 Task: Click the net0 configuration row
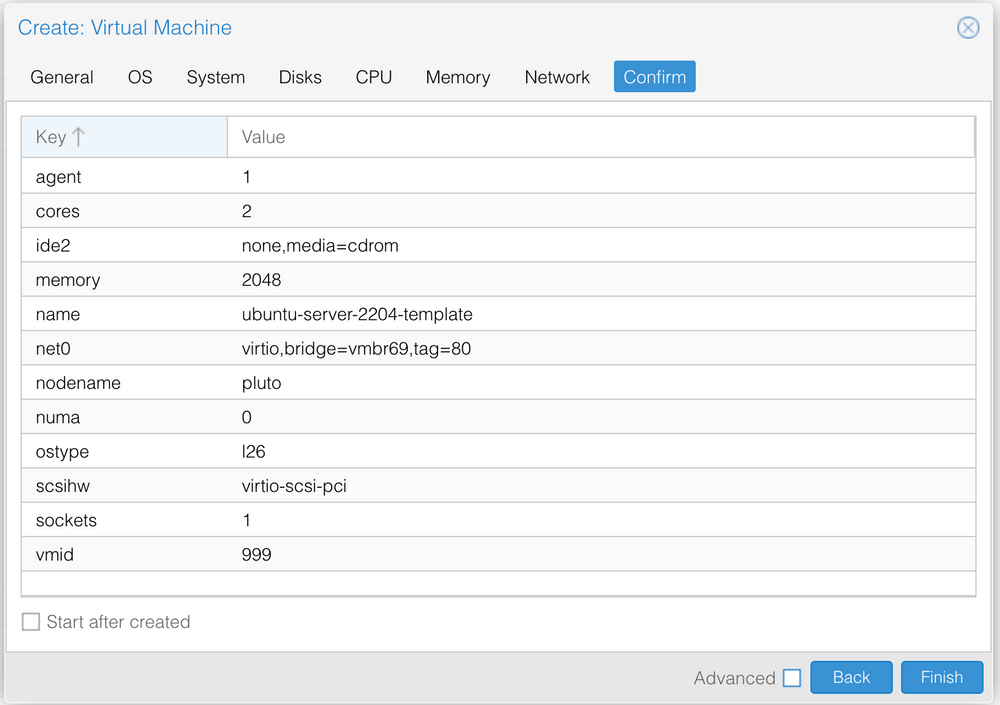click(400, 348)
